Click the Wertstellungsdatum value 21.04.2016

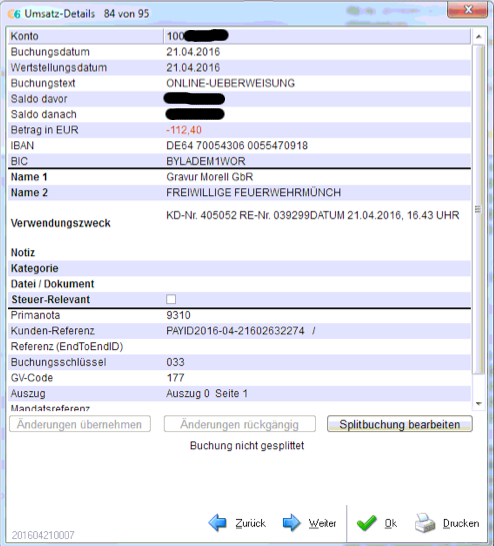click(193, 68)
